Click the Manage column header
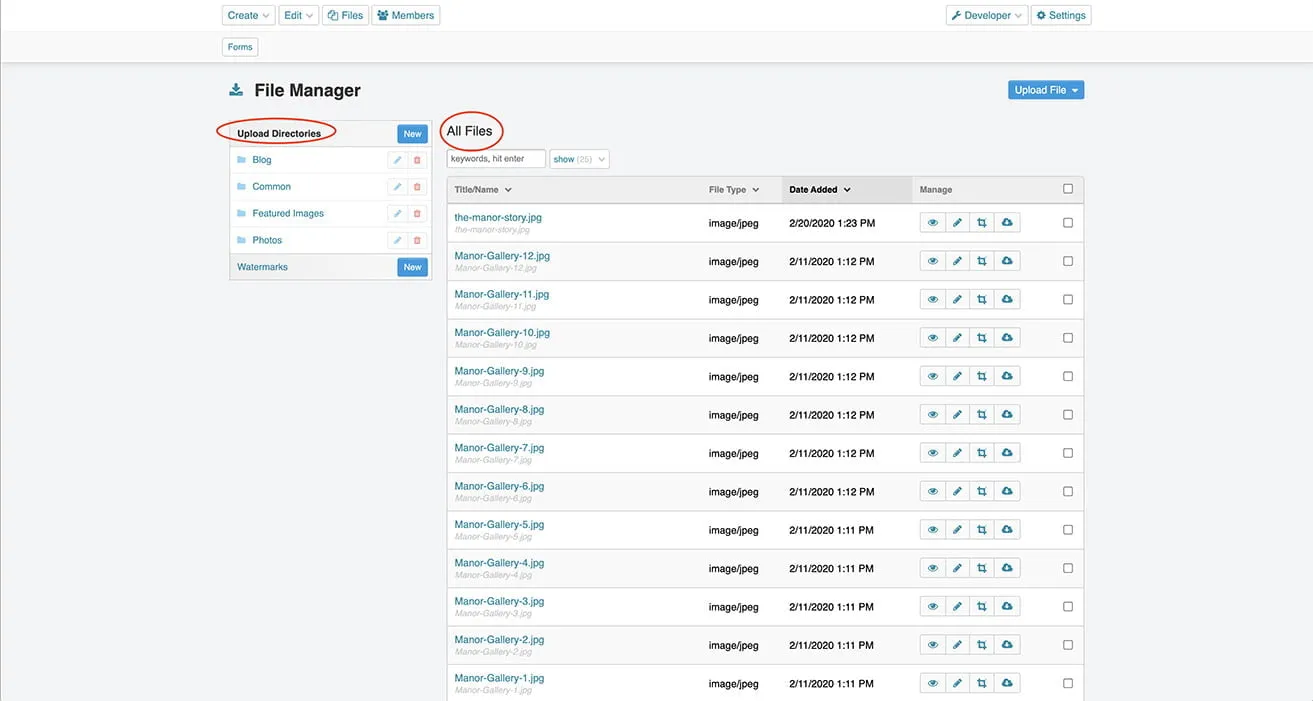The height and width of the screenshot is (701, 1313). coord(936,190)
